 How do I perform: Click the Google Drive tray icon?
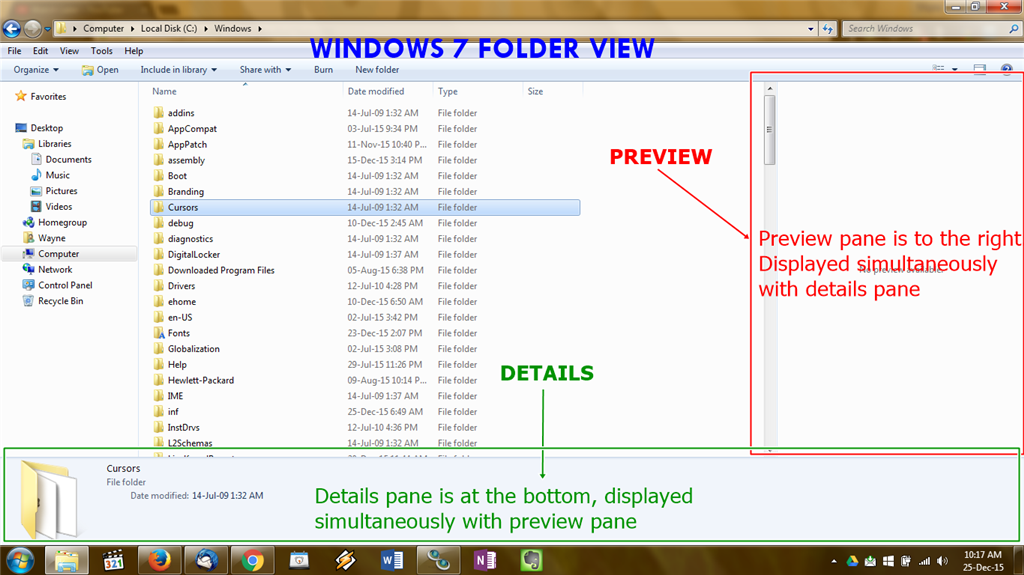pos(852,561)
